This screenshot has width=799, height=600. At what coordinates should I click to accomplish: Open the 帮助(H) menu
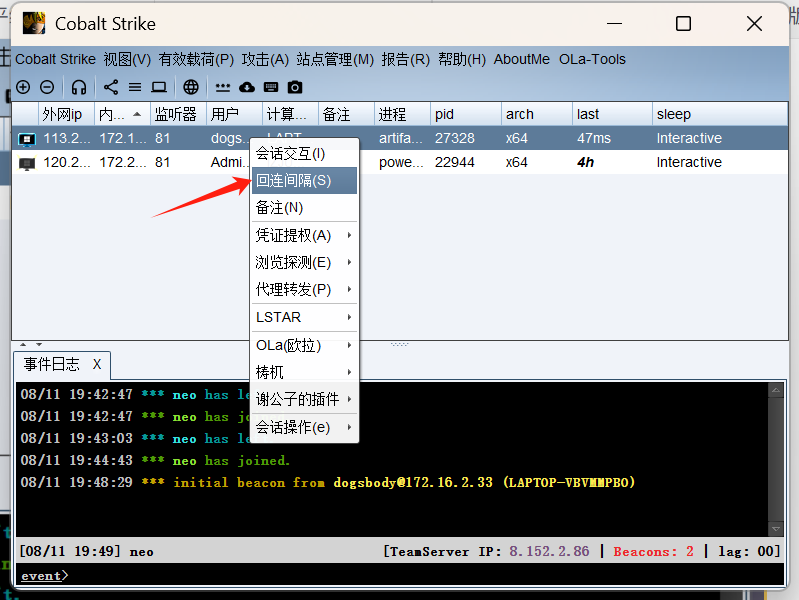462,59
